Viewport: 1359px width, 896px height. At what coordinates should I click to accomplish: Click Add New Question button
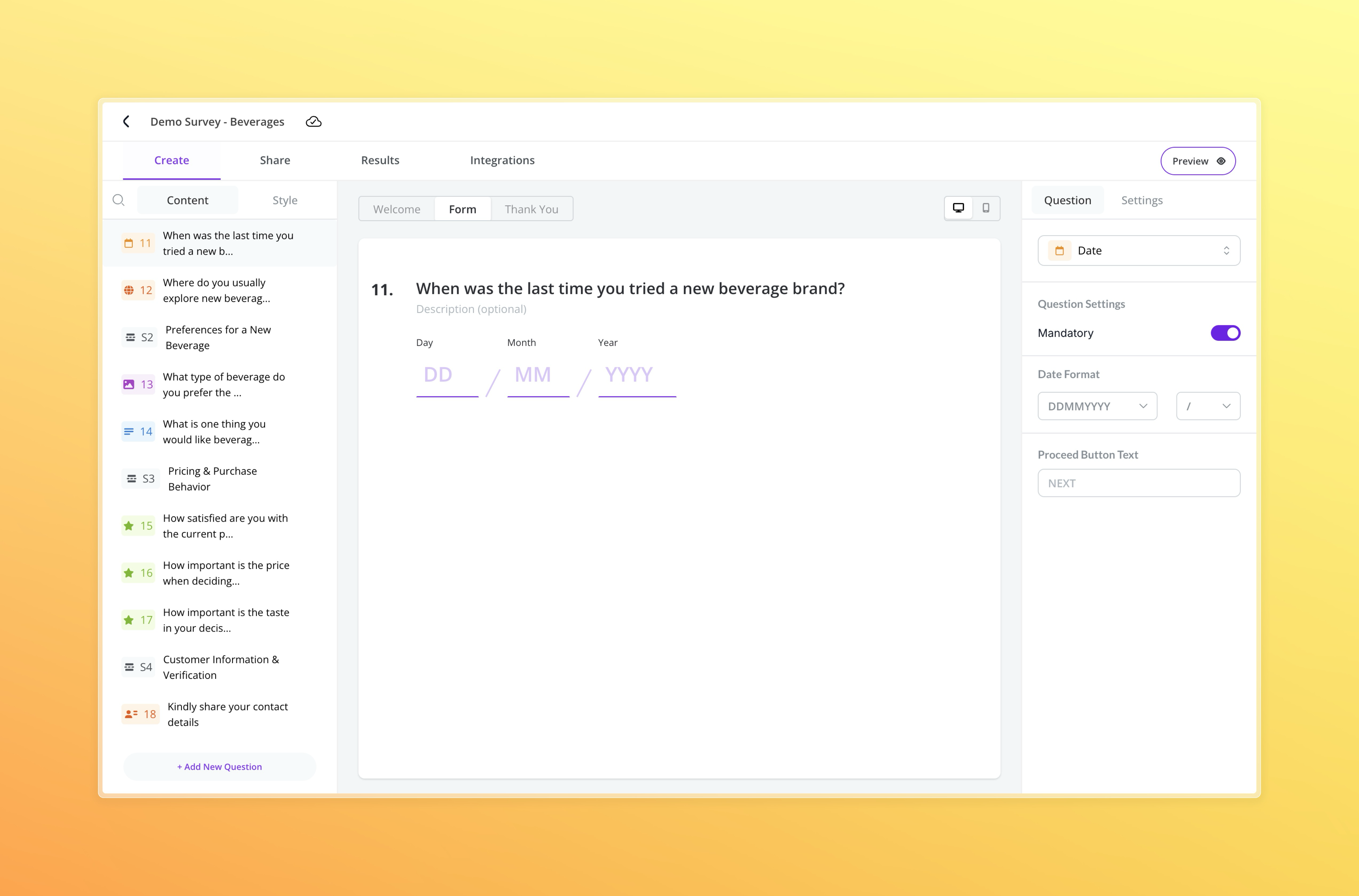(x=220, y=767)
